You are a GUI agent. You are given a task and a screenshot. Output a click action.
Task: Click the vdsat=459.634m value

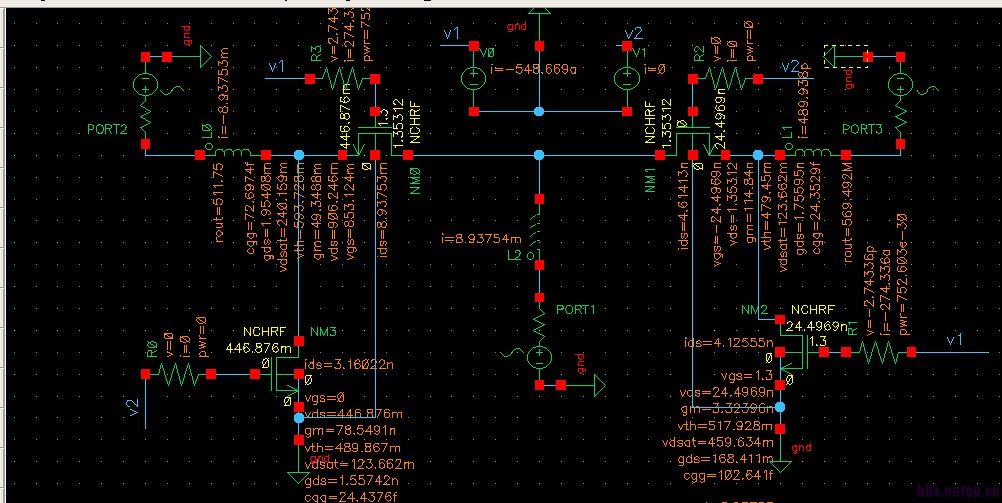719,442
